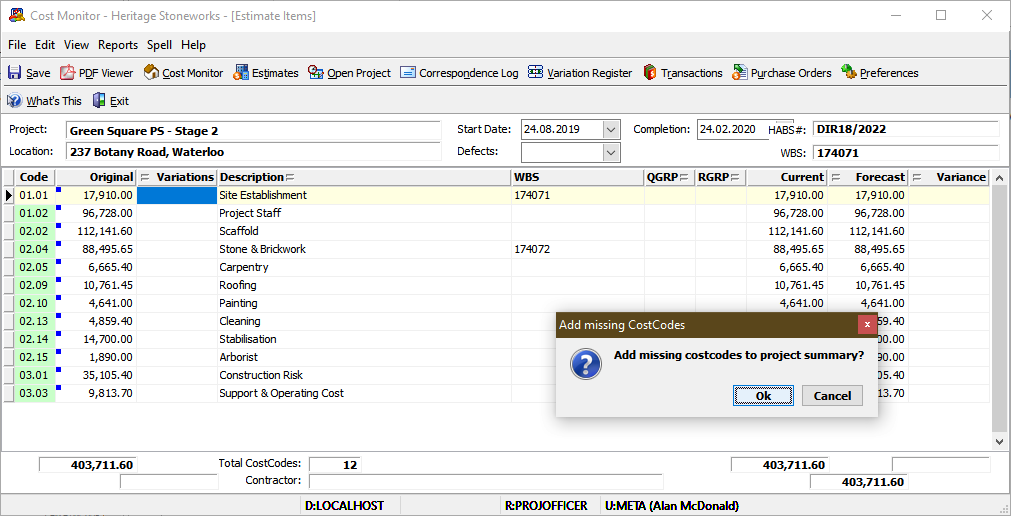Click scrollbar down arrow in grid
The width and height of the screenshot is (1011, 516).
(x=999, y=442)
